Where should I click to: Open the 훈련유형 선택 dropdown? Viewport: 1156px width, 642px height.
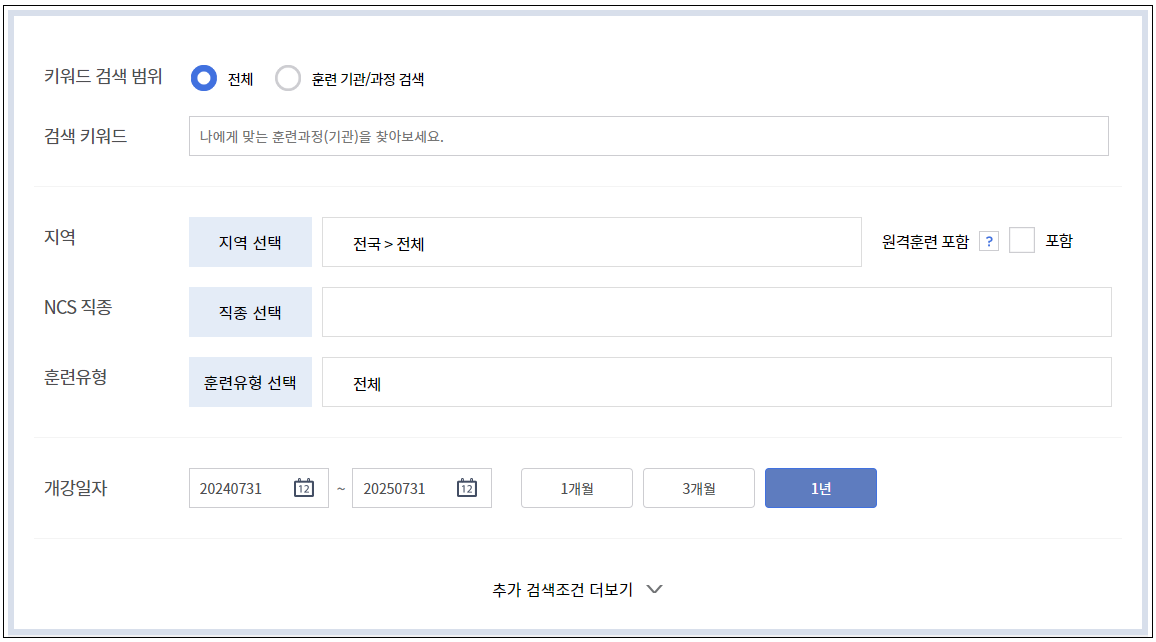pos(250,381)
